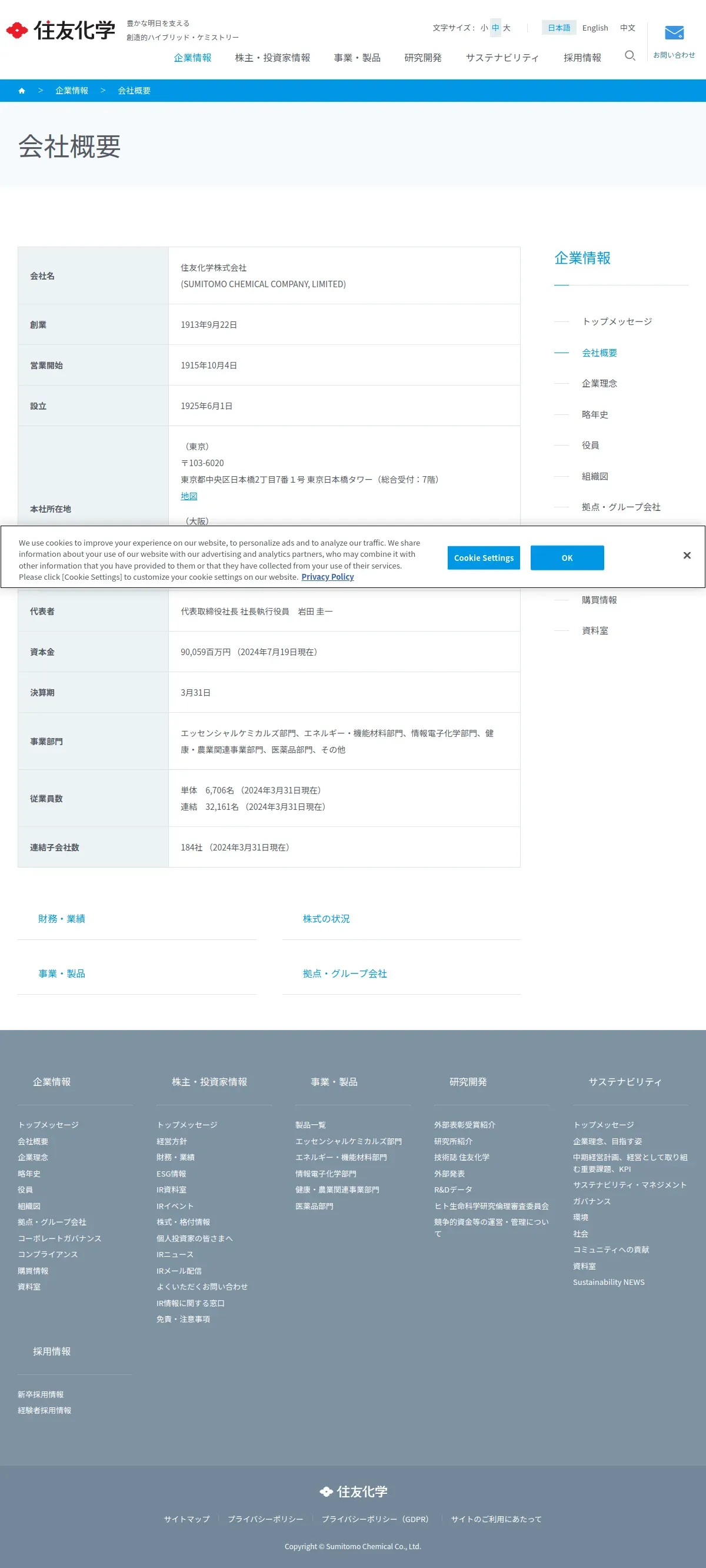Open footer link コーポレートガバナンス
Viewport: 706px width, 1568px height.
(59, 1239)
